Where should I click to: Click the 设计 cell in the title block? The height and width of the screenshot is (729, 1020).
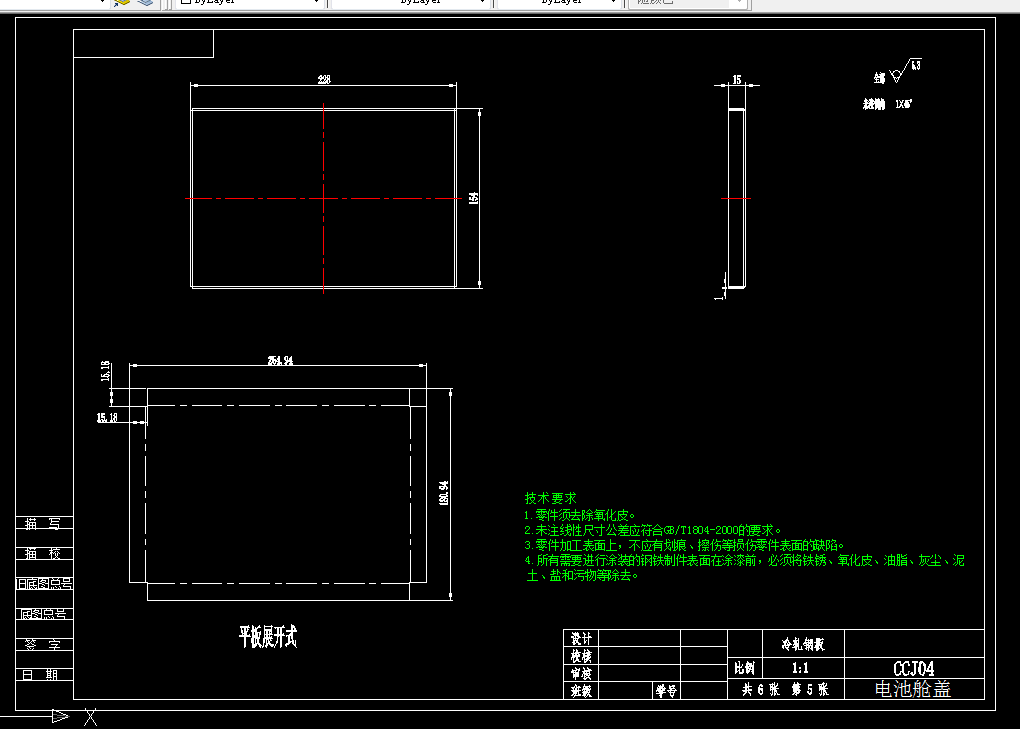(x=581, y=639)
